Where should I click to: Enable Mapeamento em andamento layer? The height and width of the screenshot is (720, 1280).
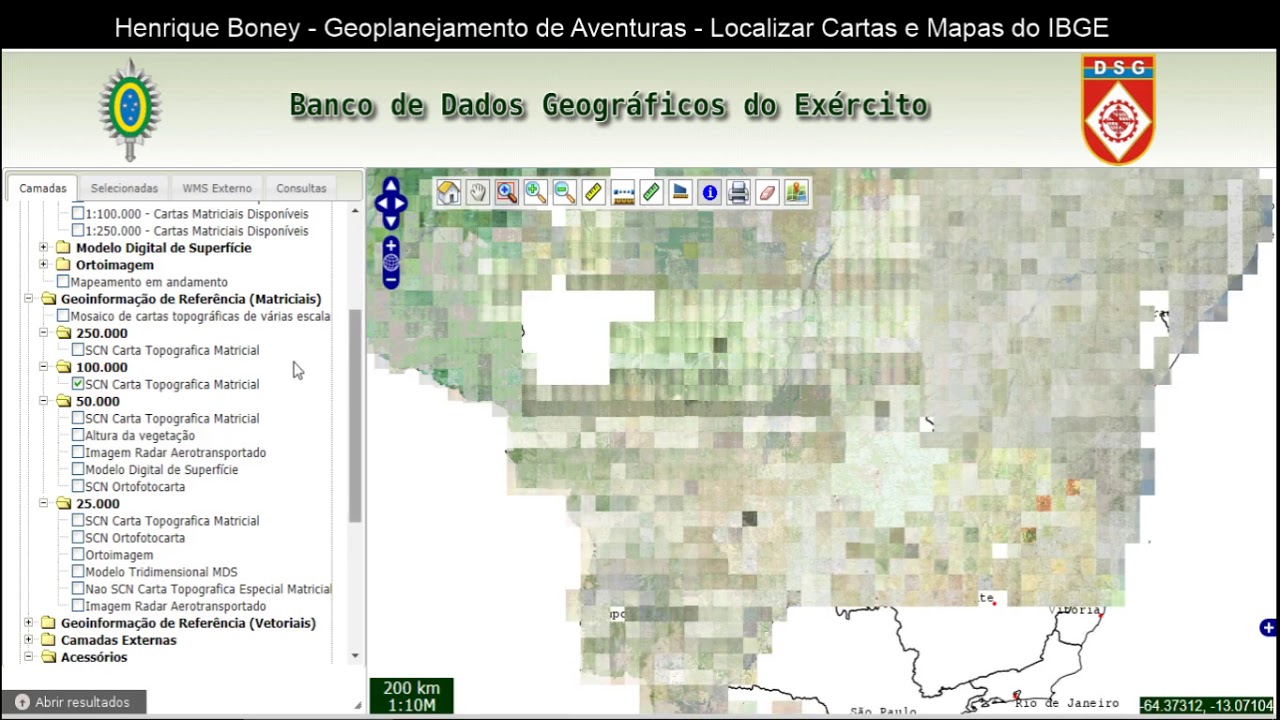coord(63,282)
